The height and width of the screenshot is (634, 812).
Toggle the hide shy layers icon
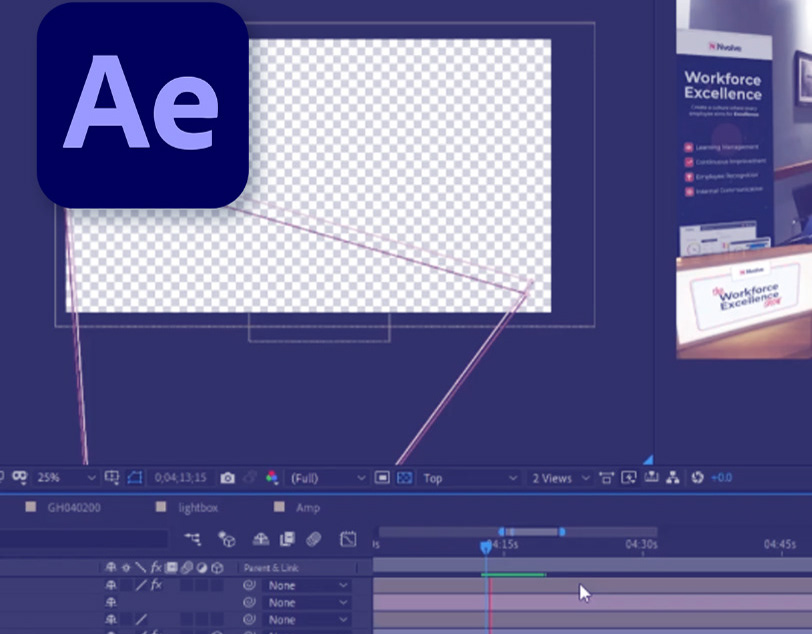coord(260,539)
